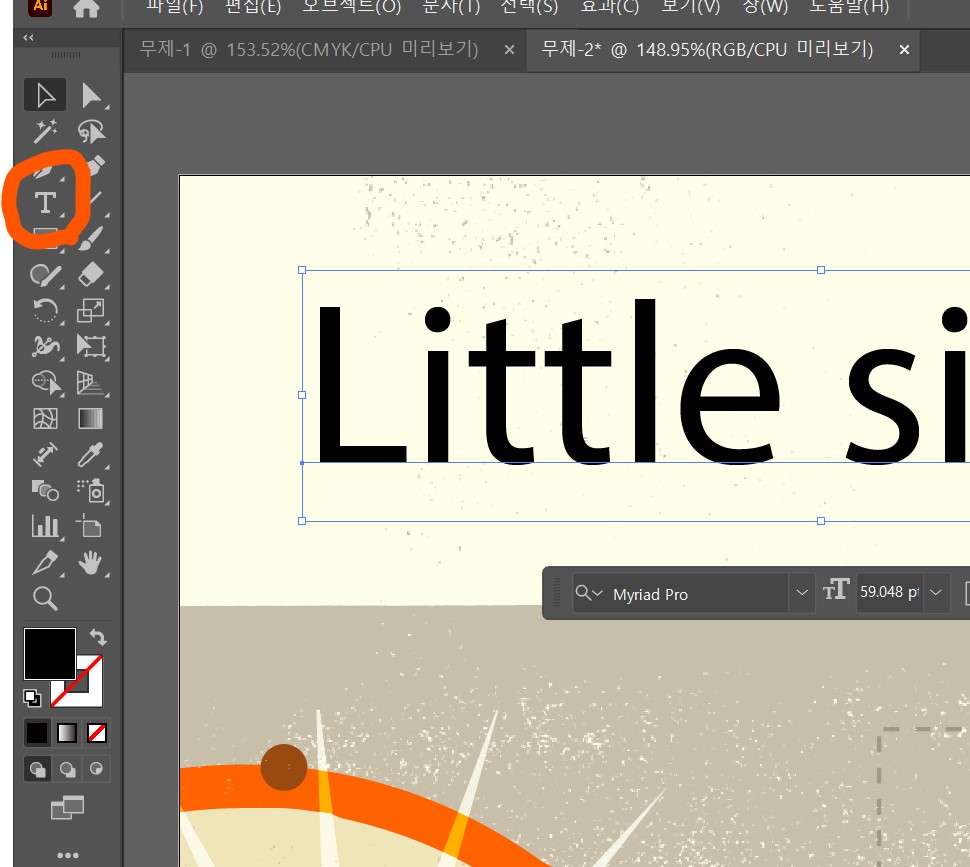
Task: Enable Draw Normal mode
Action: point(38,769)
